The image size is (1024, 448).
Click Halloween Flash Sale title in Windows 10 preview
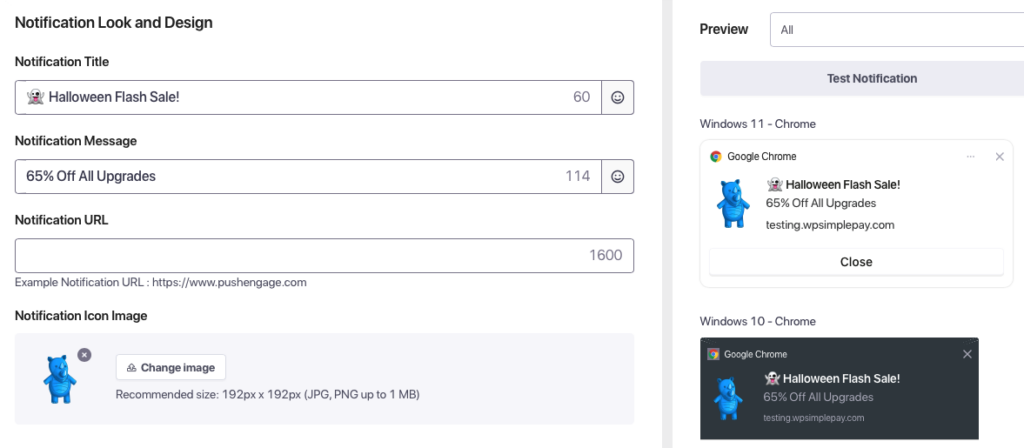click(840, 378)
